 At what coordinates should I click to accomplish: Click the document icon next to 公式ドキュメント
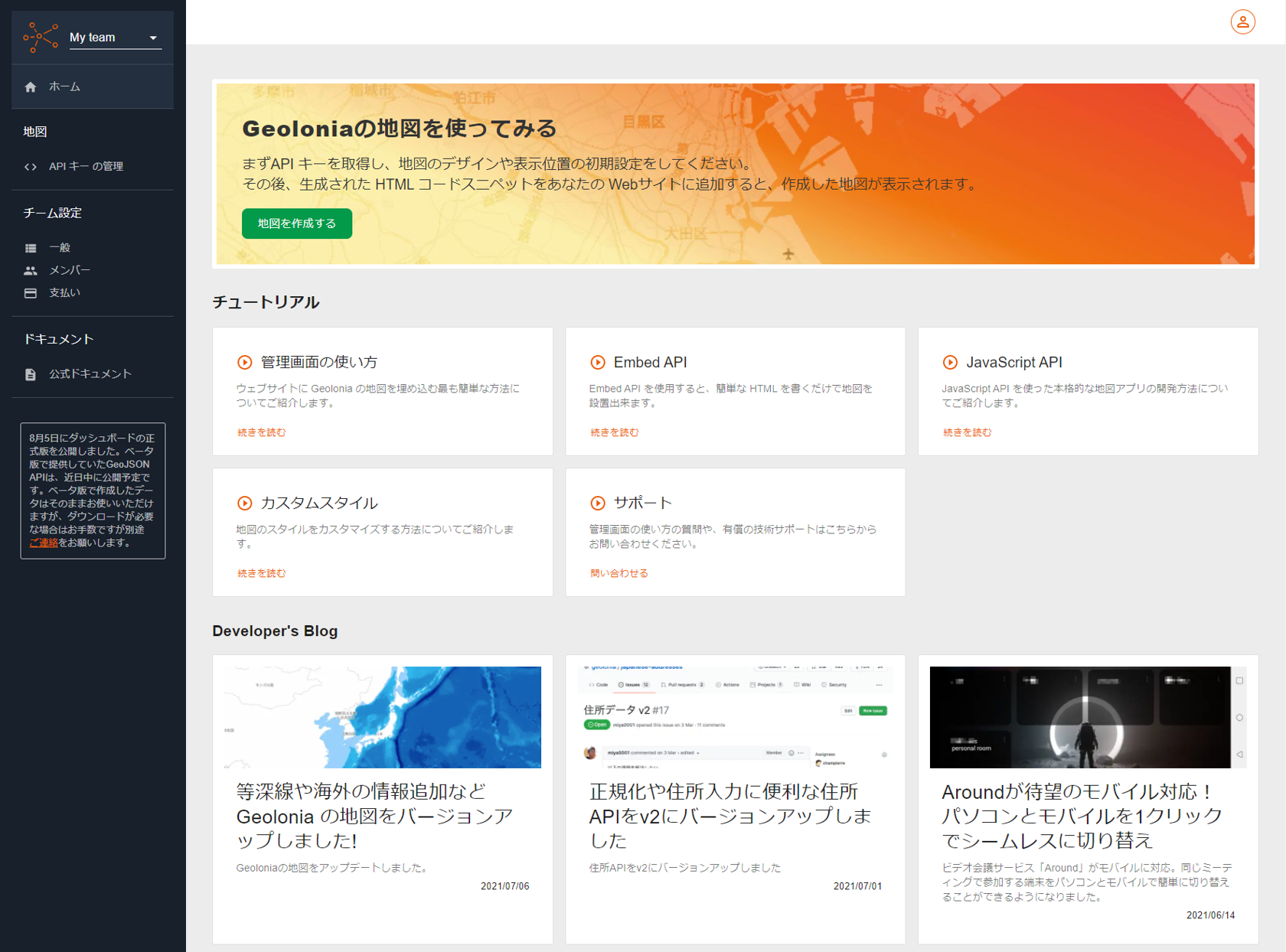[x=31, y=374]
